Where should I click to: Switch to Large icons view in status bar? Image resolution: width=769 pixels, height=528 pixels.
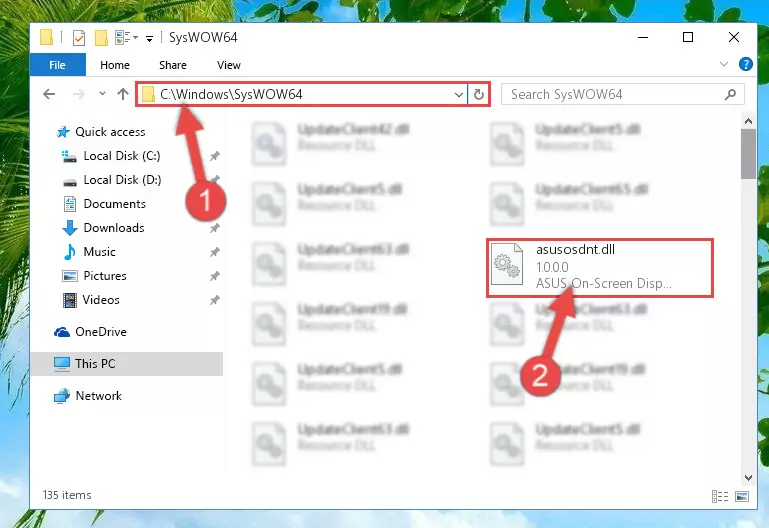tap(742, 497)
